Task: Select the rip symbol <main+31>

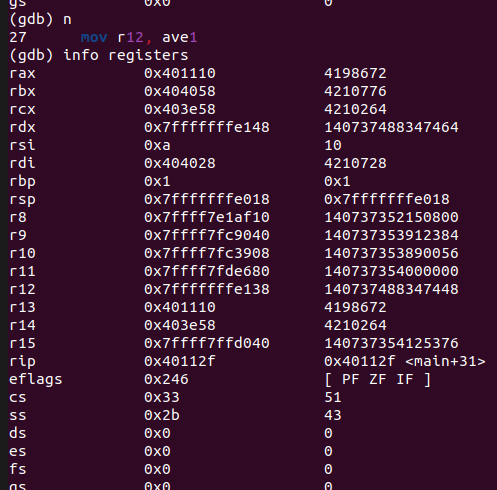Action: (445, 361)
